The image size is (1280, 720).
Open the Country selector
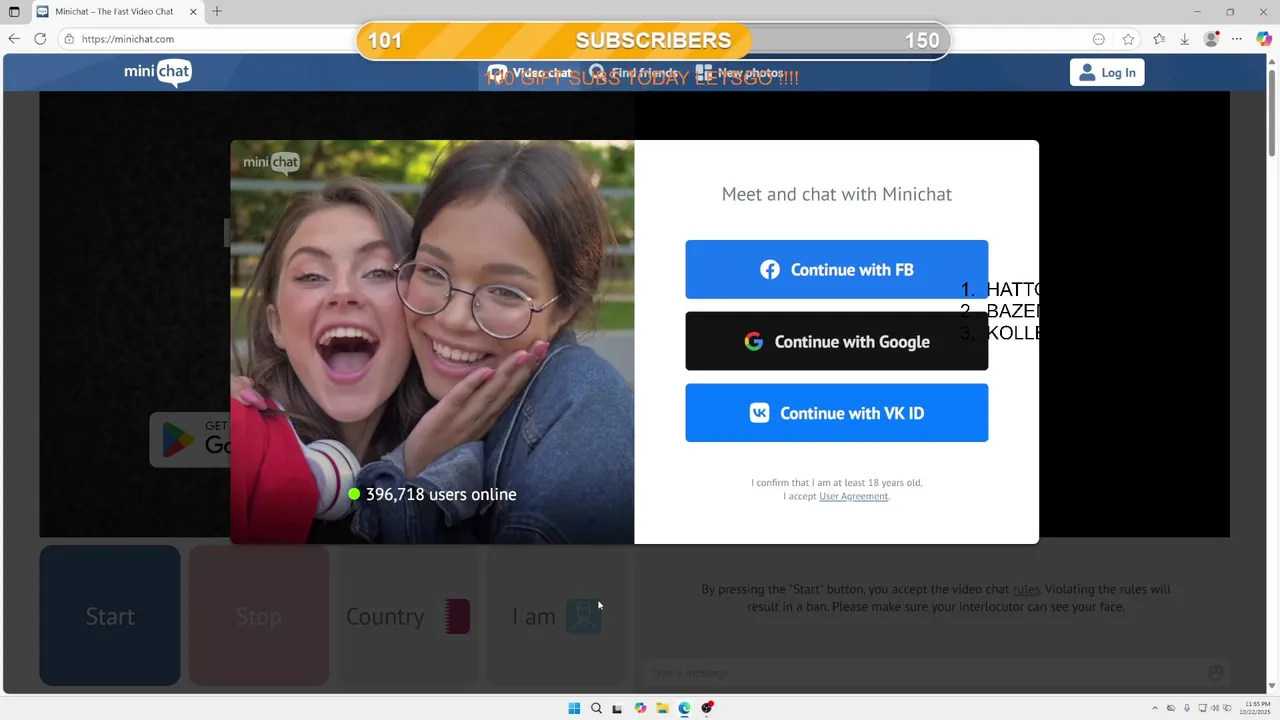click(407, 616)
